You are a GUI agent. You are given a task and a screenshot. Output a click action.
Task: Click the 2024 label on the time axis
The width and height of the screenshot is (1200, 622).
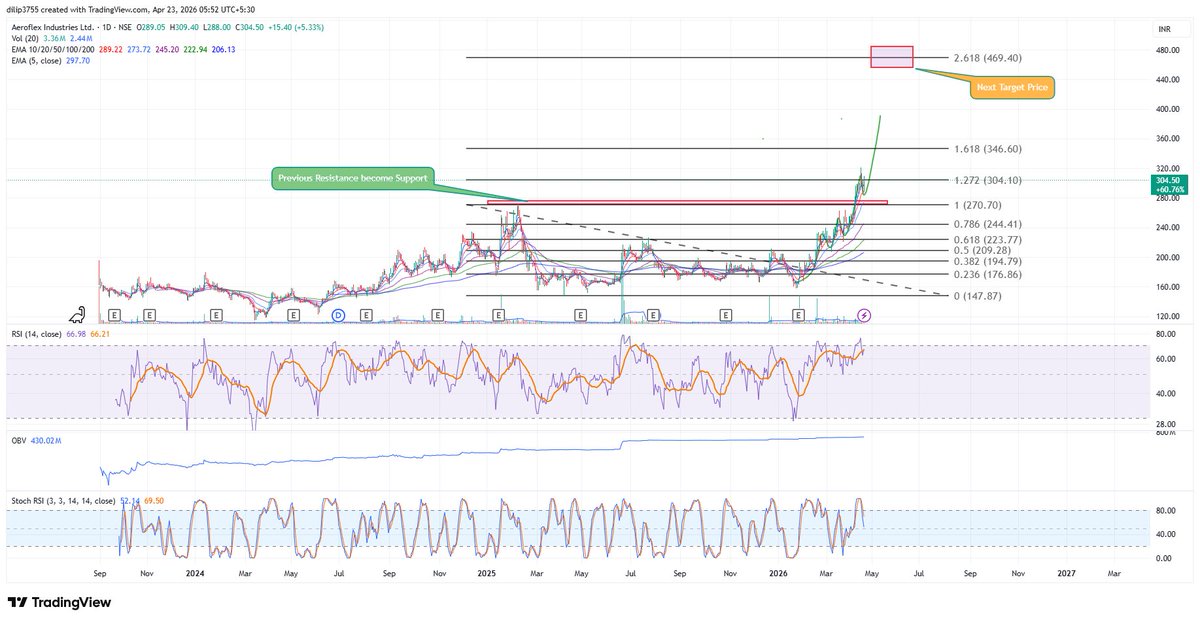tap(195, 575)
